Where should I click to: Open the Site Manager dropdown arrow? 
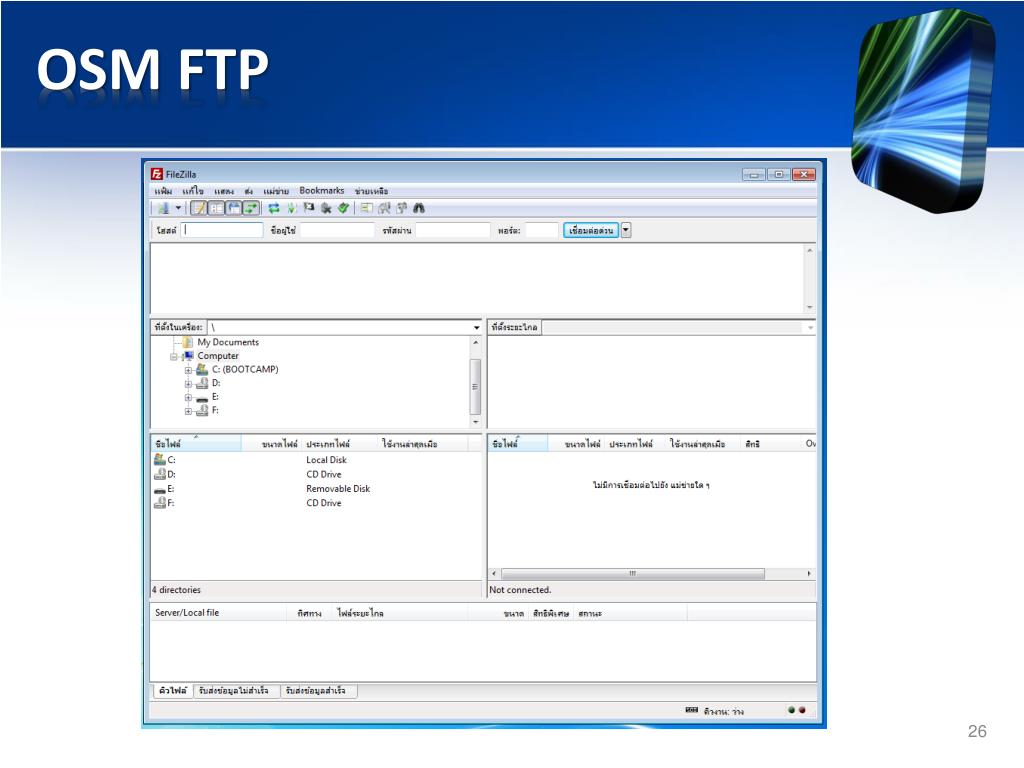pyautogui.click(x=178, y=208)
